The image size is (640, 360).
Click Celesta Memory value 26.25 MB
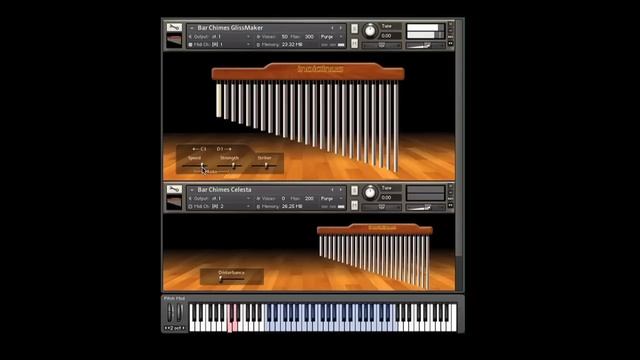[292, 206]
